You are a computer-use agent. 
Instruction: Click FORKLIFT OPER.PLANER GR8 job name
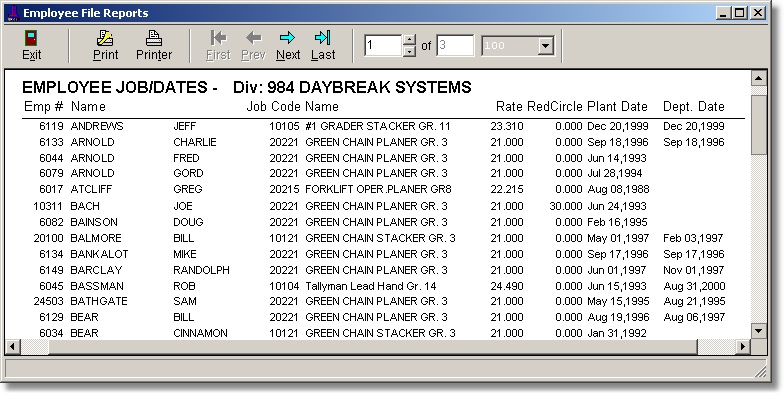378,189
